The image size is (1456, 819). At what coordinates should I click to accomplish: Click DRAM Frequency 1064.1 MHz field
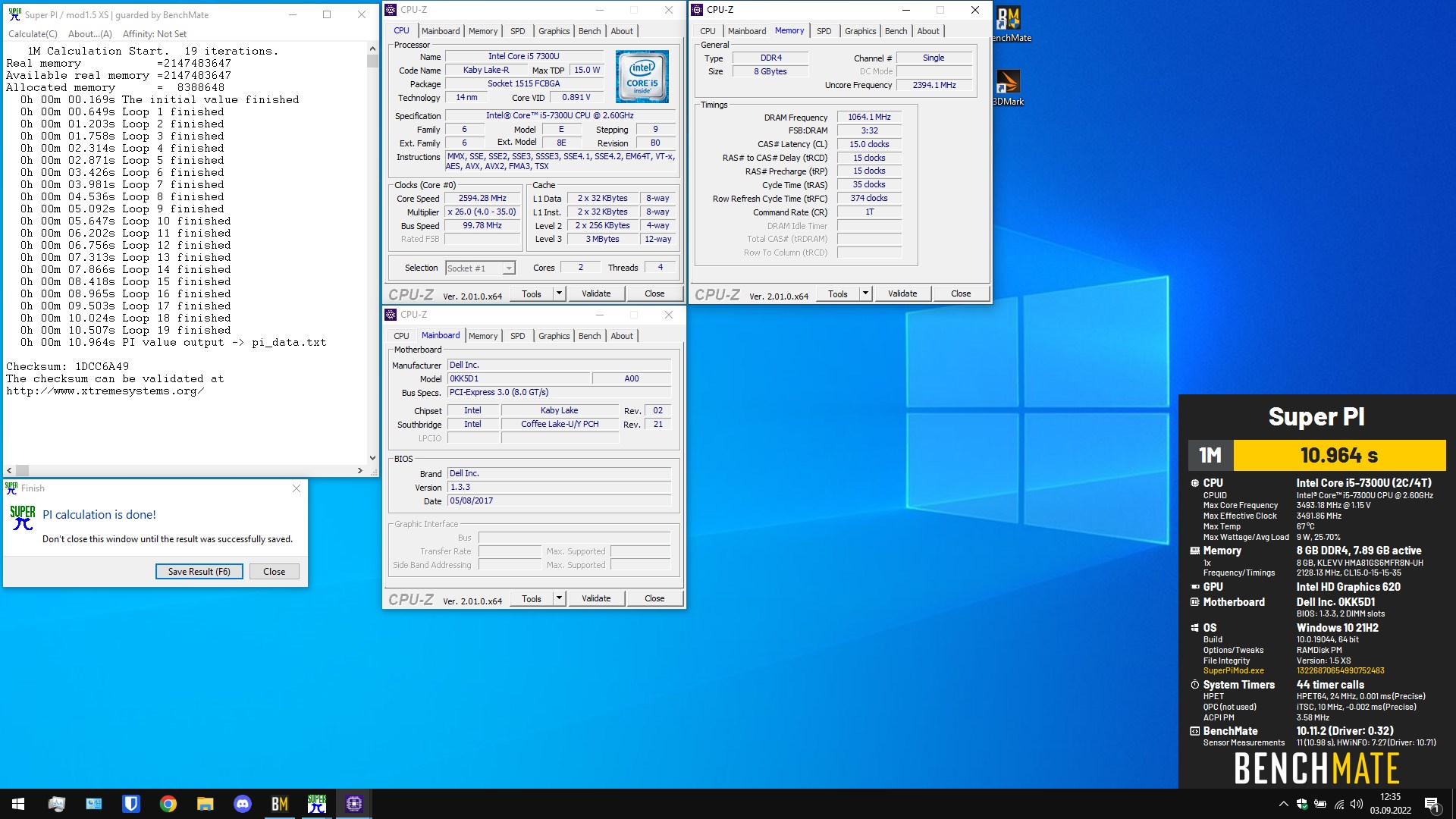869,118
